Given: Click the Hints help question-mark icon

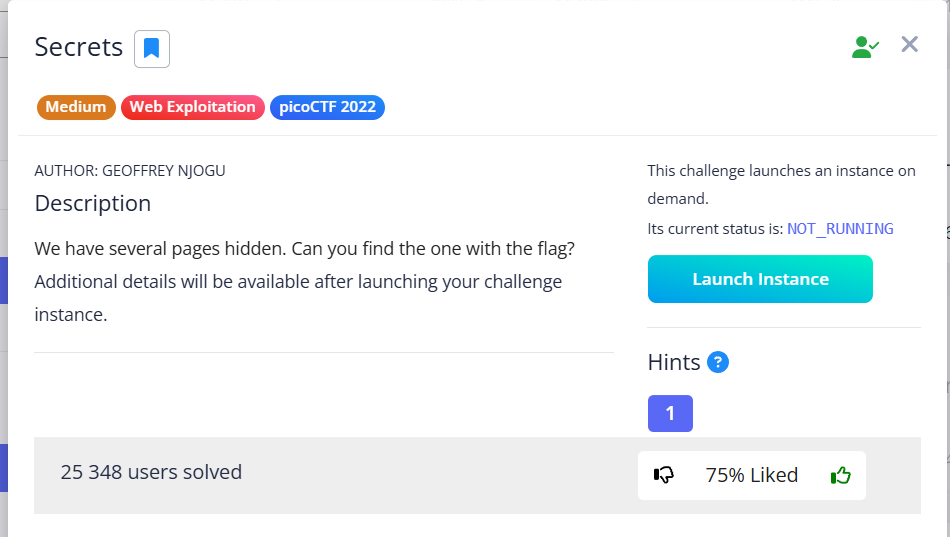Looking at the screenshot, I should pos(717,362).
